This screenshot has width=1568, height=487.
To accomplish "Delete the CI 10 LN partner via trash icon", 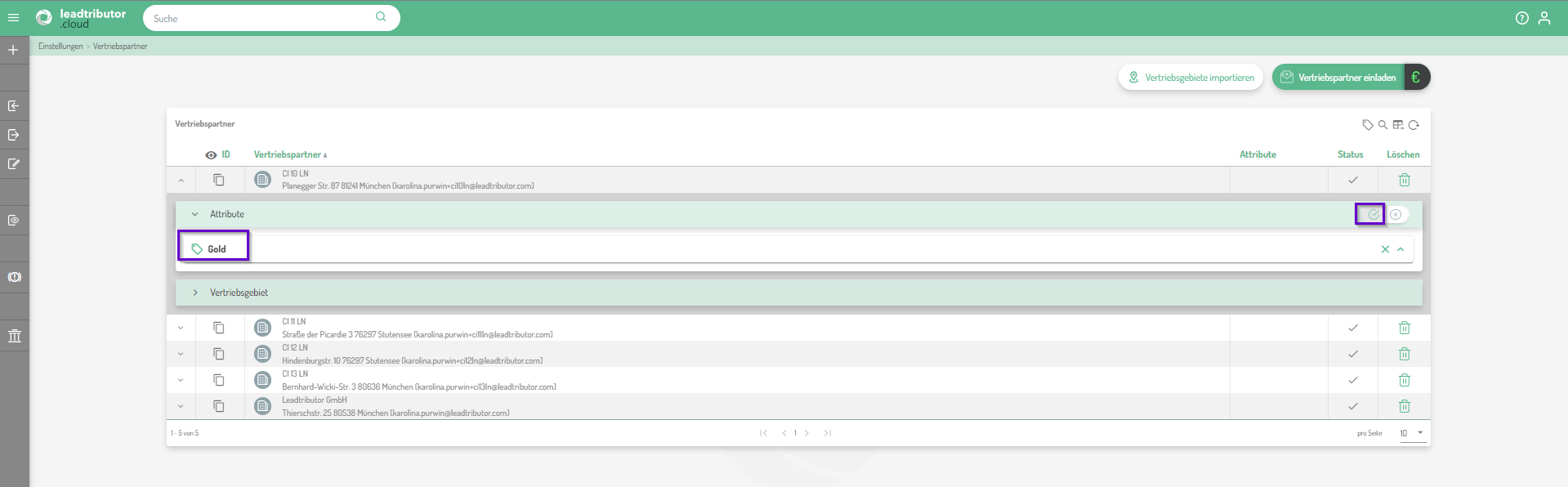I will point(1404,180).
